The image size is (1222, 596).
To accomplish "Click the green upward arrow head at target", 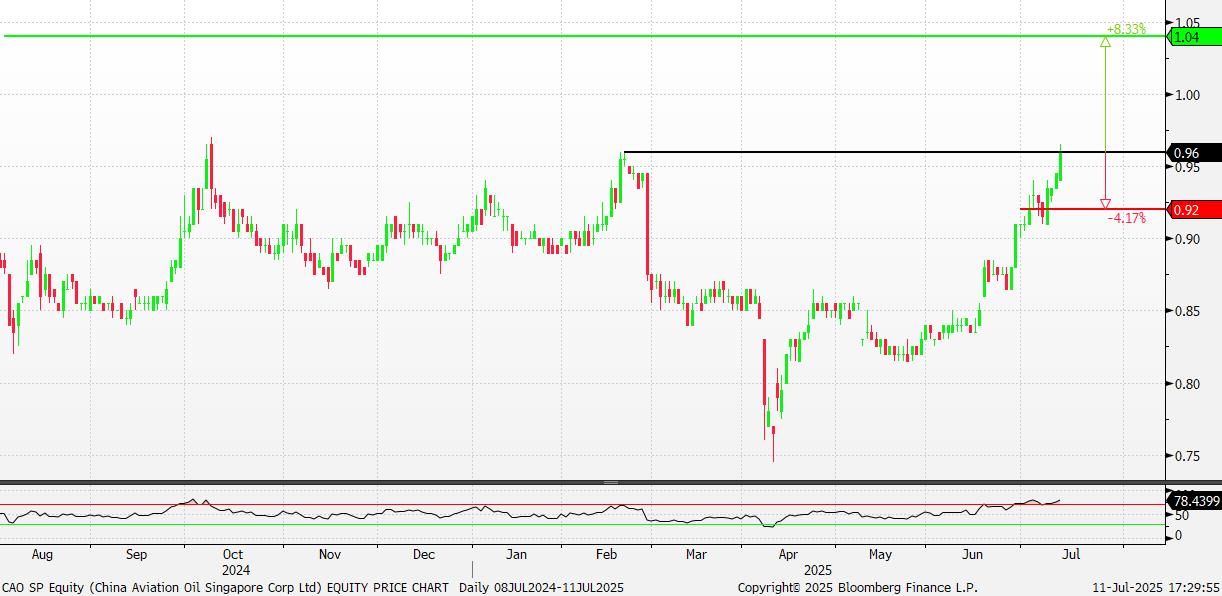I will pyautogui.click(x=1105, y=42).
